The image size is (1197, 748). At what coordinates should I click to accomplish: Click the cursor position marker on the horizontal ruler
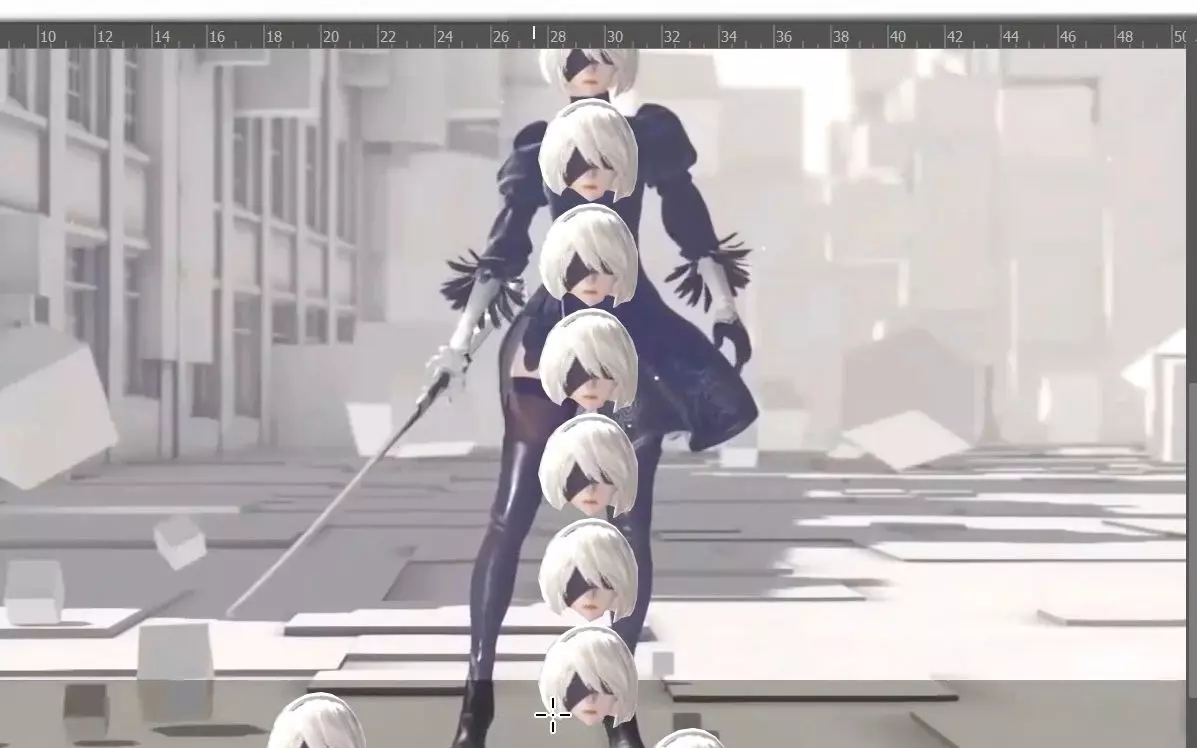(x=534, y=32)
